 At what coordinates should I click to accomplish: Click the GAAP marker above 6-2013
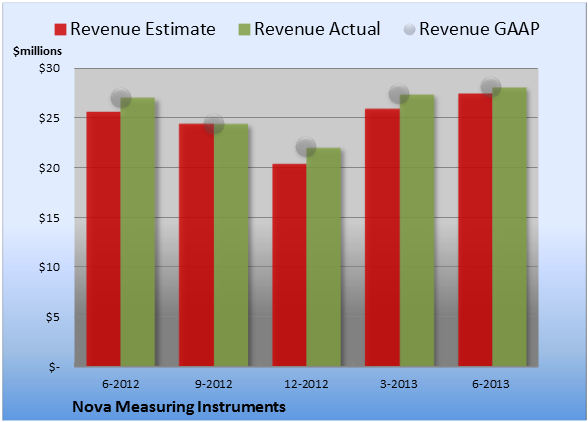pyautogui.click(x=491, y=87)
